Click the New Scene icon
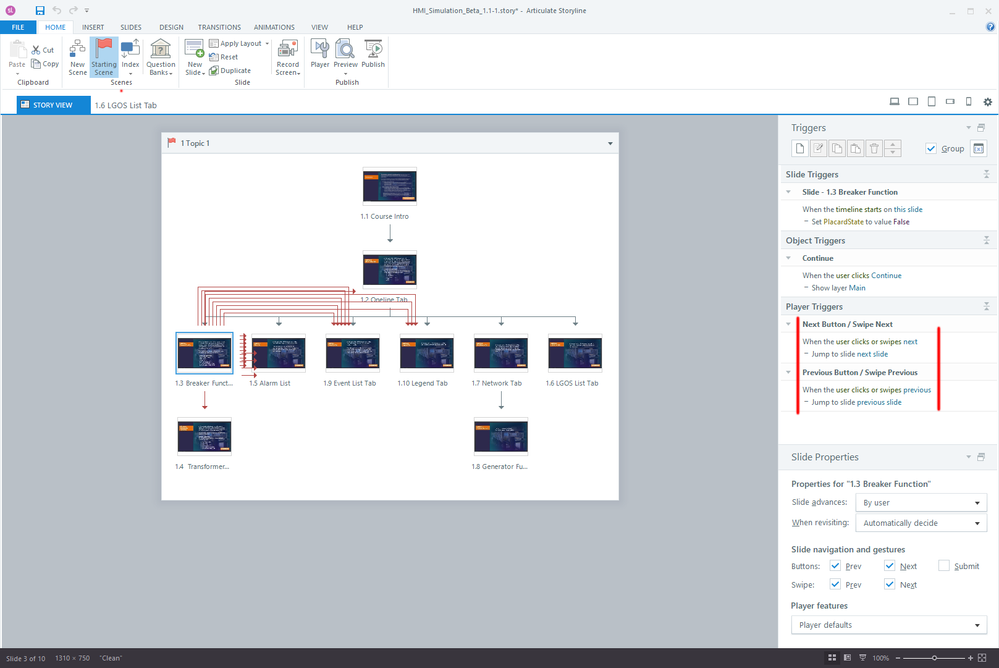 click(x=78, y=50)
